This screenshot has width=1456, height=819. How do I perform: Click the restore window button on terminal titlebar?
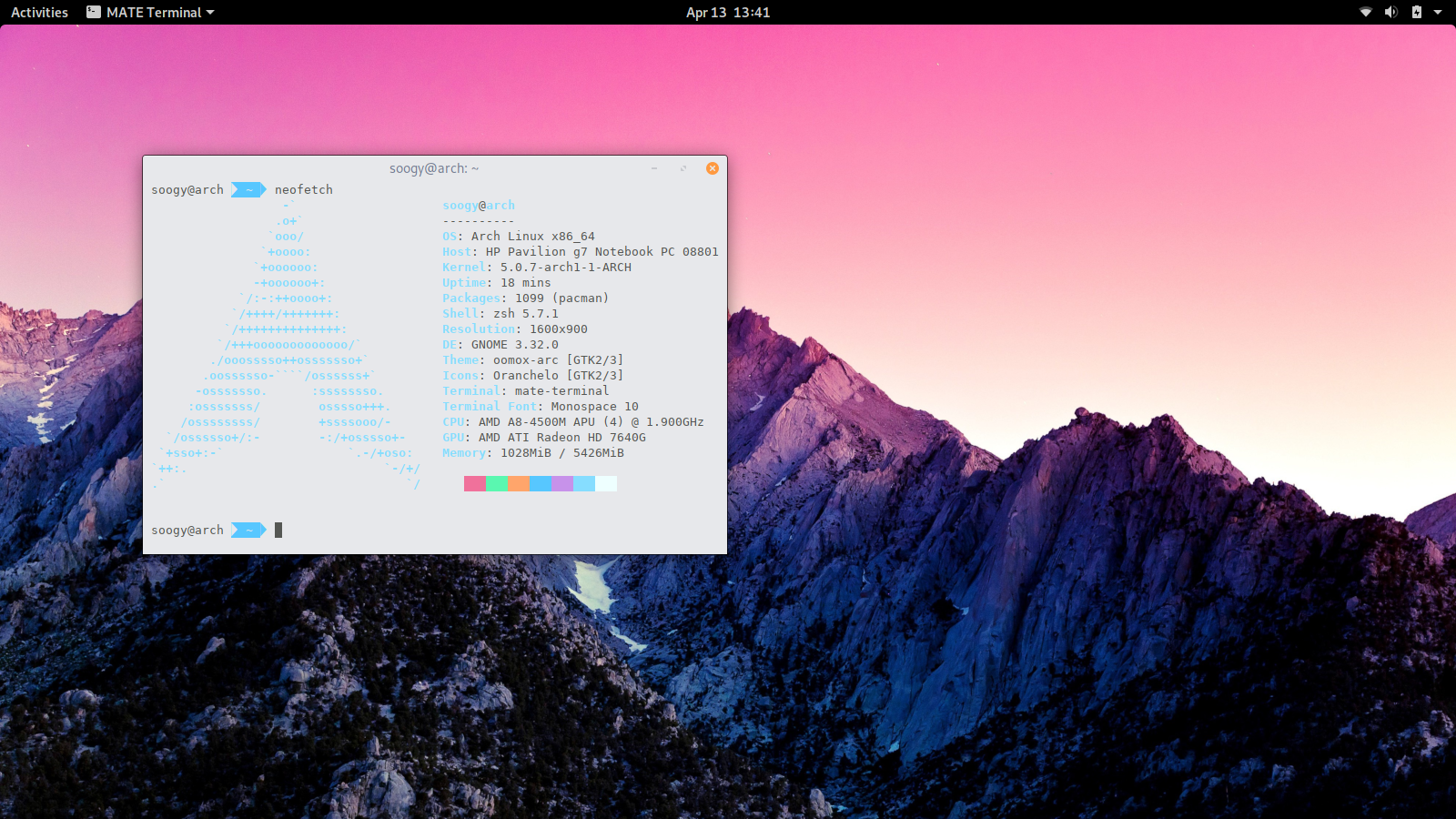click(x=683, y=168)
